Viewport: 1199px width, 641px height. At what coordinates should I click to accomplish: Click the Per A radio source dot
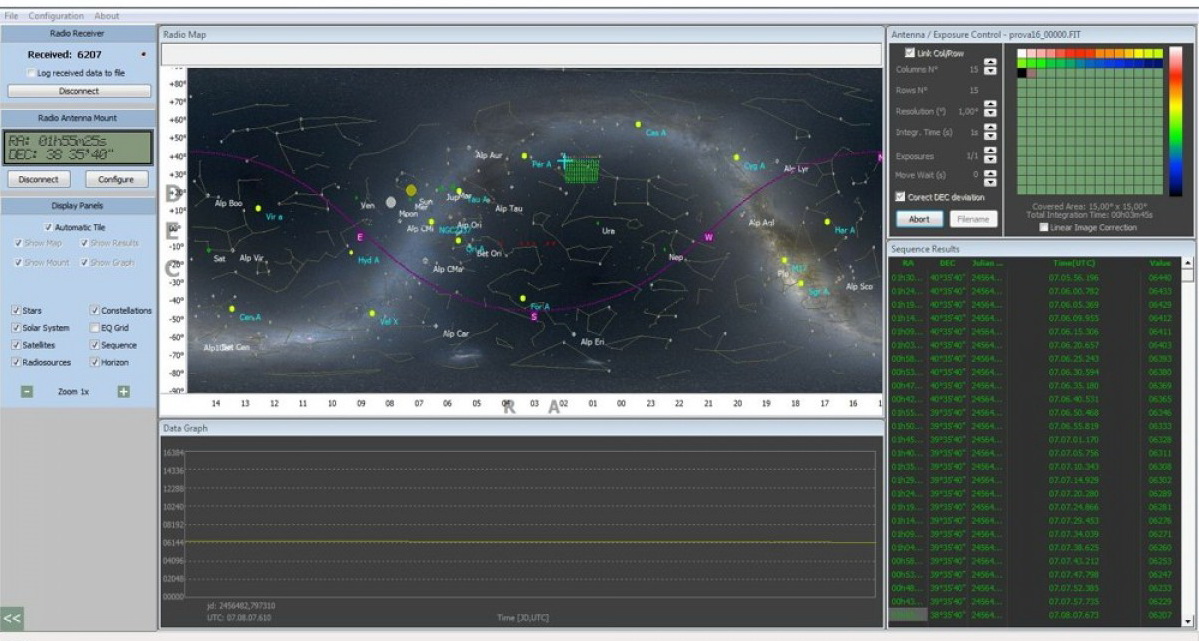click(x=525, y=156)
